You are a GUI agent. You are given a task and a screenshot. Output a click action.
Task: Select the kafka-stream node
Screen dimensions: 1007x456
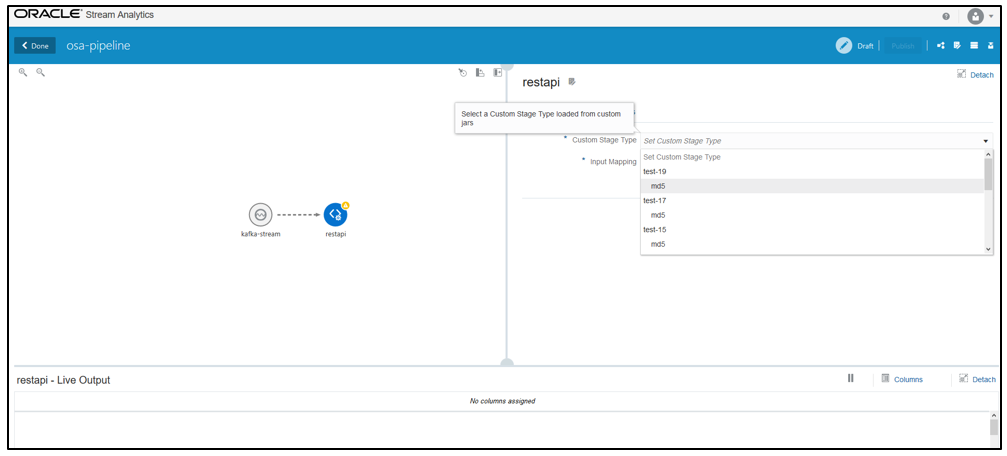pos(260,215)
